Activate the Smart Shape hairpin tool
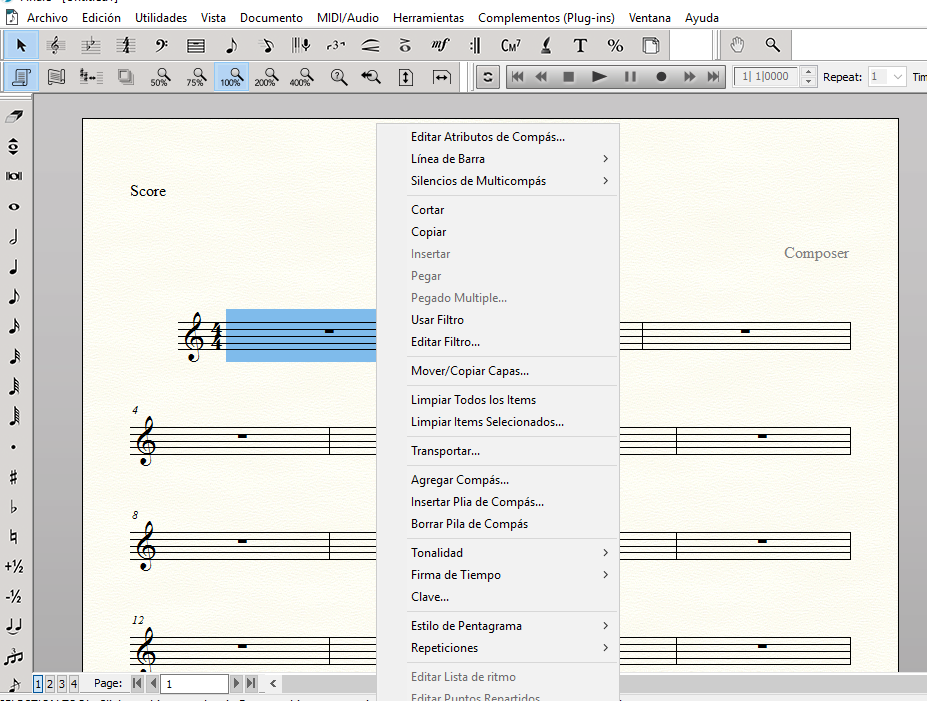This screenshot has width=927, height=701. point(370,45)
